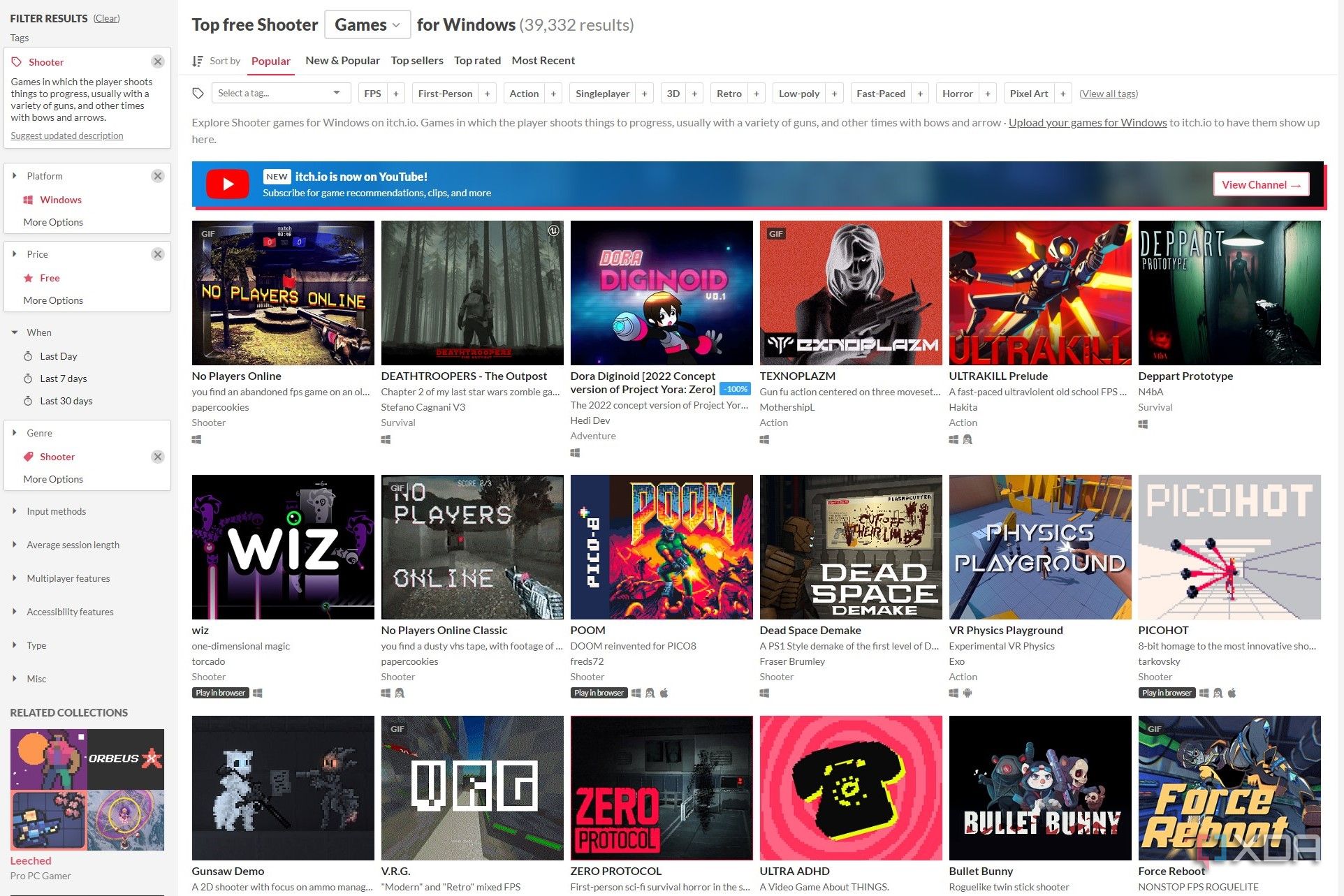1344x896 pixels.
Task: Clear the Price filter with its X icon
Action: click(x=158, y=254)
